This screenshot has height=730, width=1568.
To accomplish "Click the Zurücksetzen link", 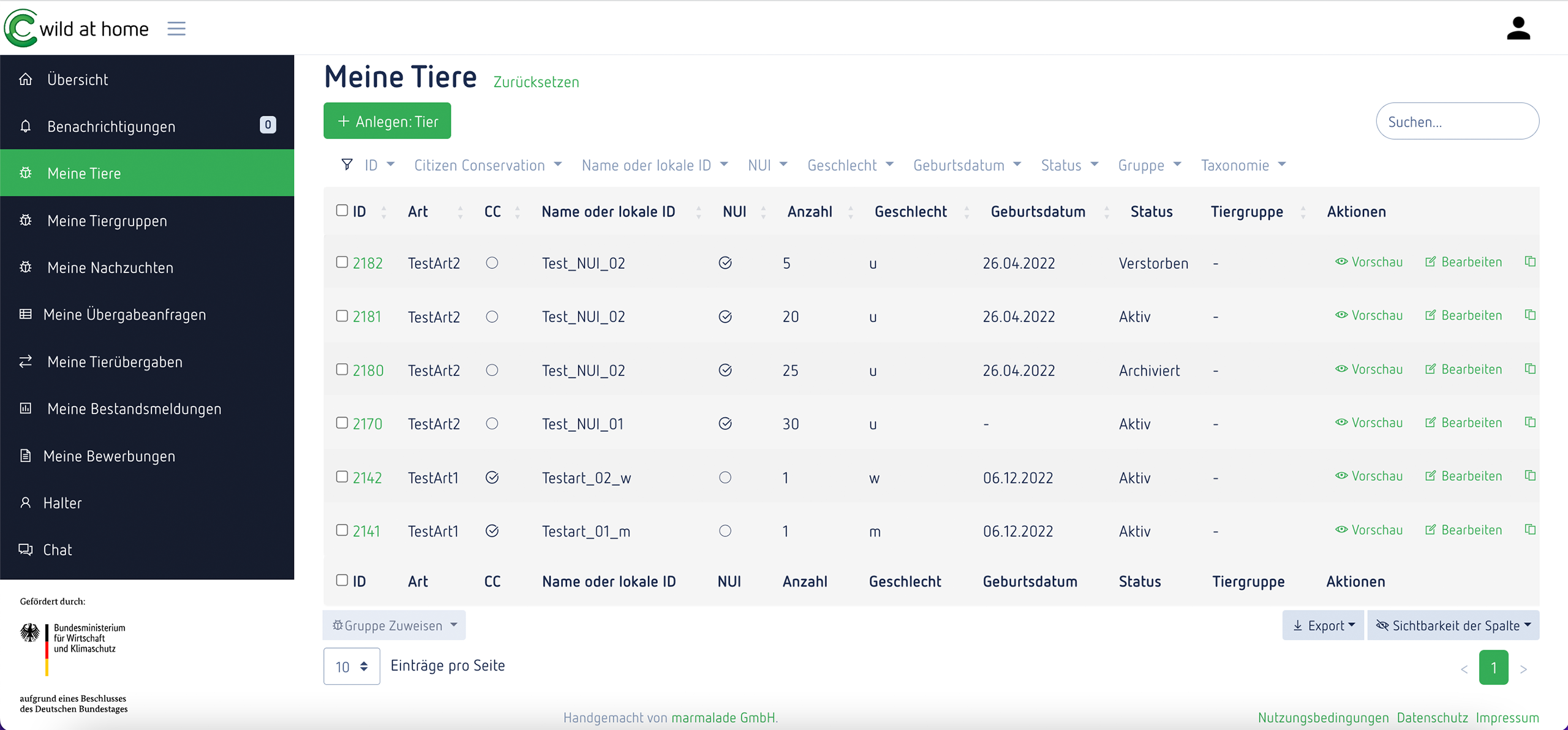I will point(536,82).
